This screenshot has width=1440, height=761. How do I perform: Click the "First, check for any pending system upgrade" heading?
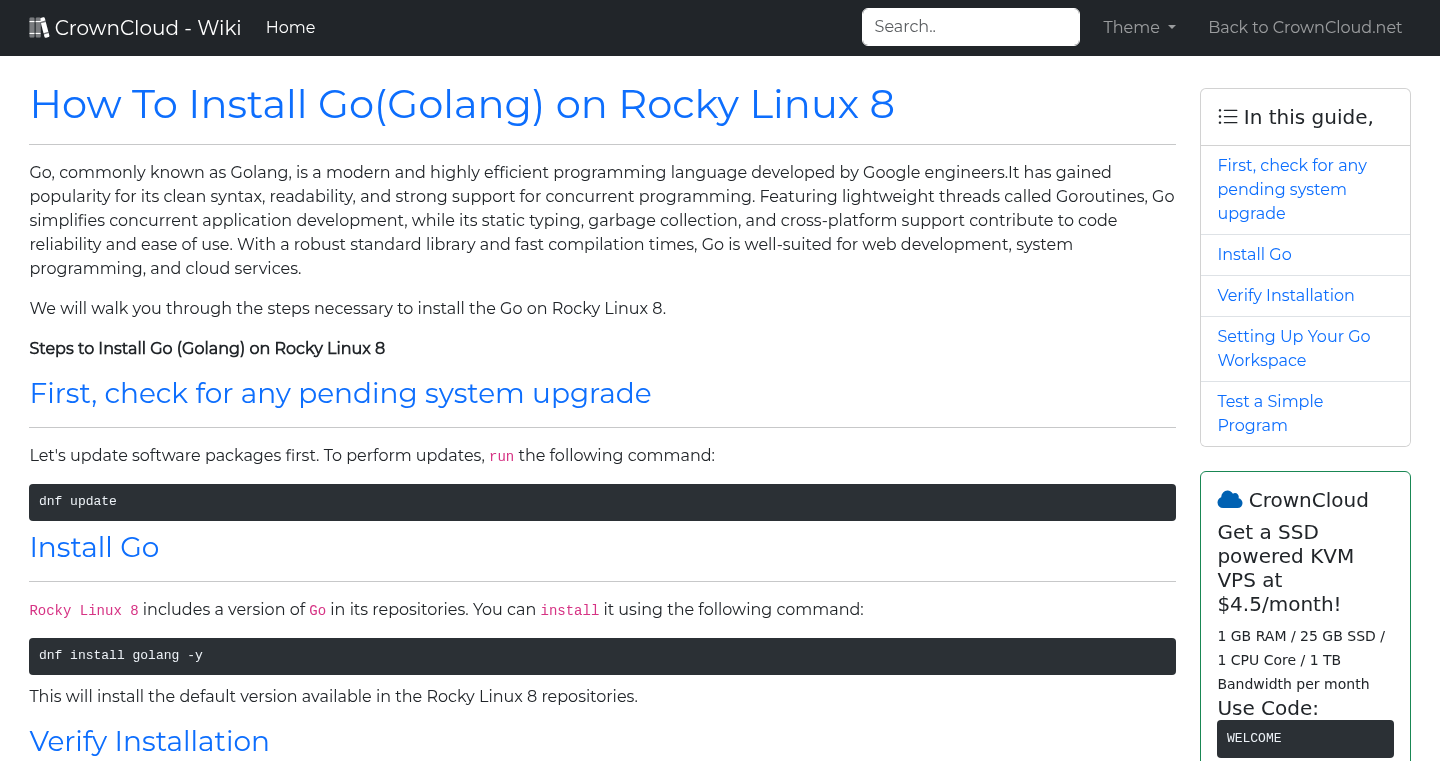340,393
